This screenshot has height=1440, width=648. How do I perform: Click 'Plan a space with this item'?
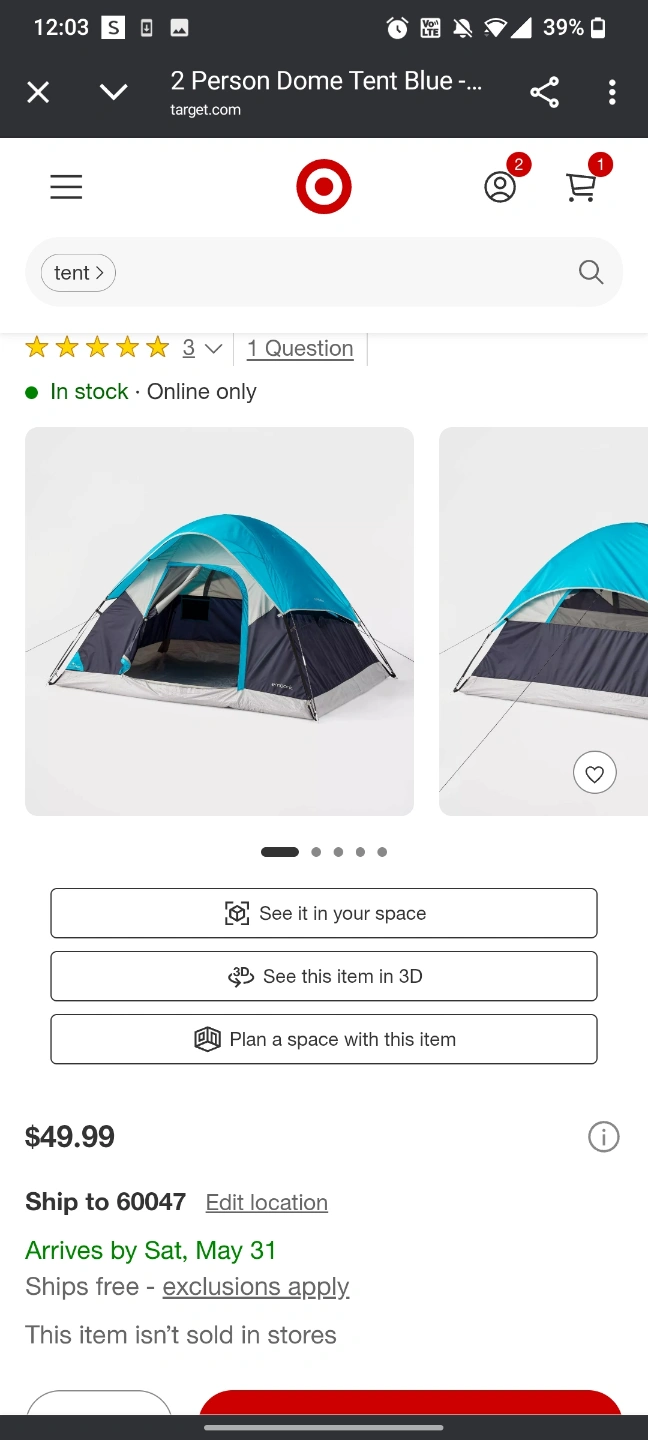tap(324, 1039)
